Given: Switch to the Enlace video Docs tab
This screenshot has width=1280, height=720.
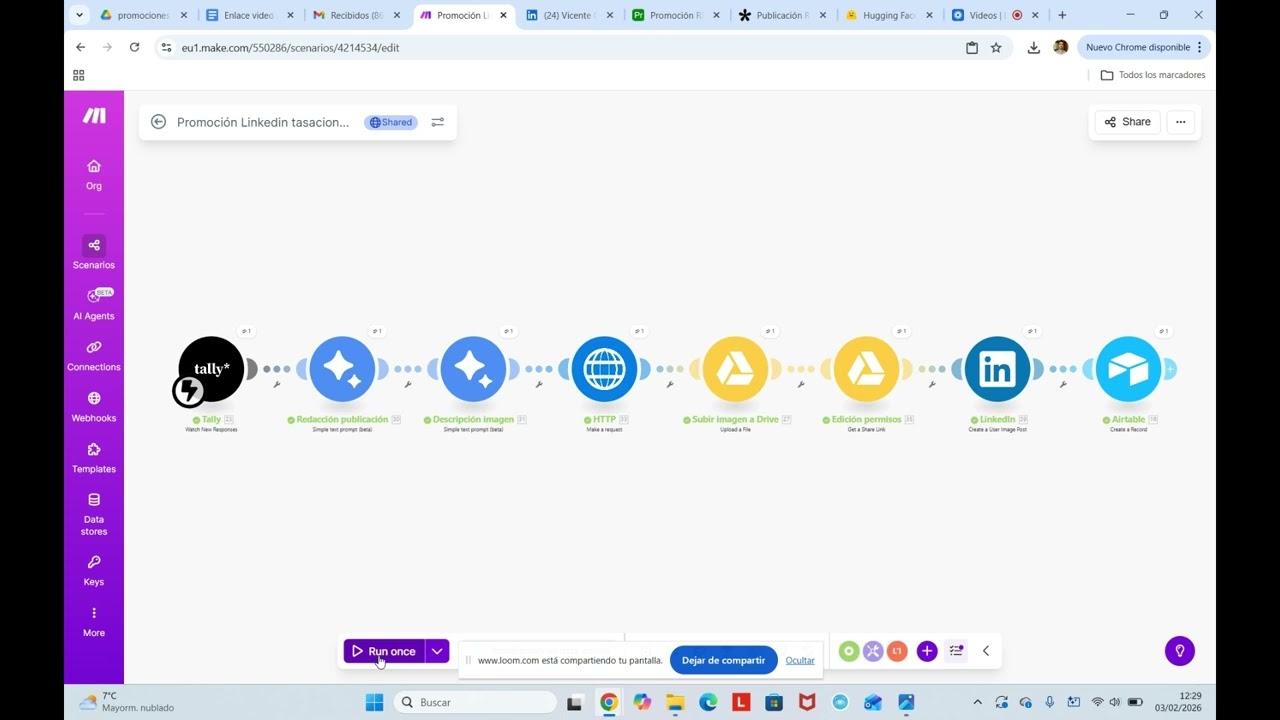Looking at the screenshot, I should tap(249, 15).
